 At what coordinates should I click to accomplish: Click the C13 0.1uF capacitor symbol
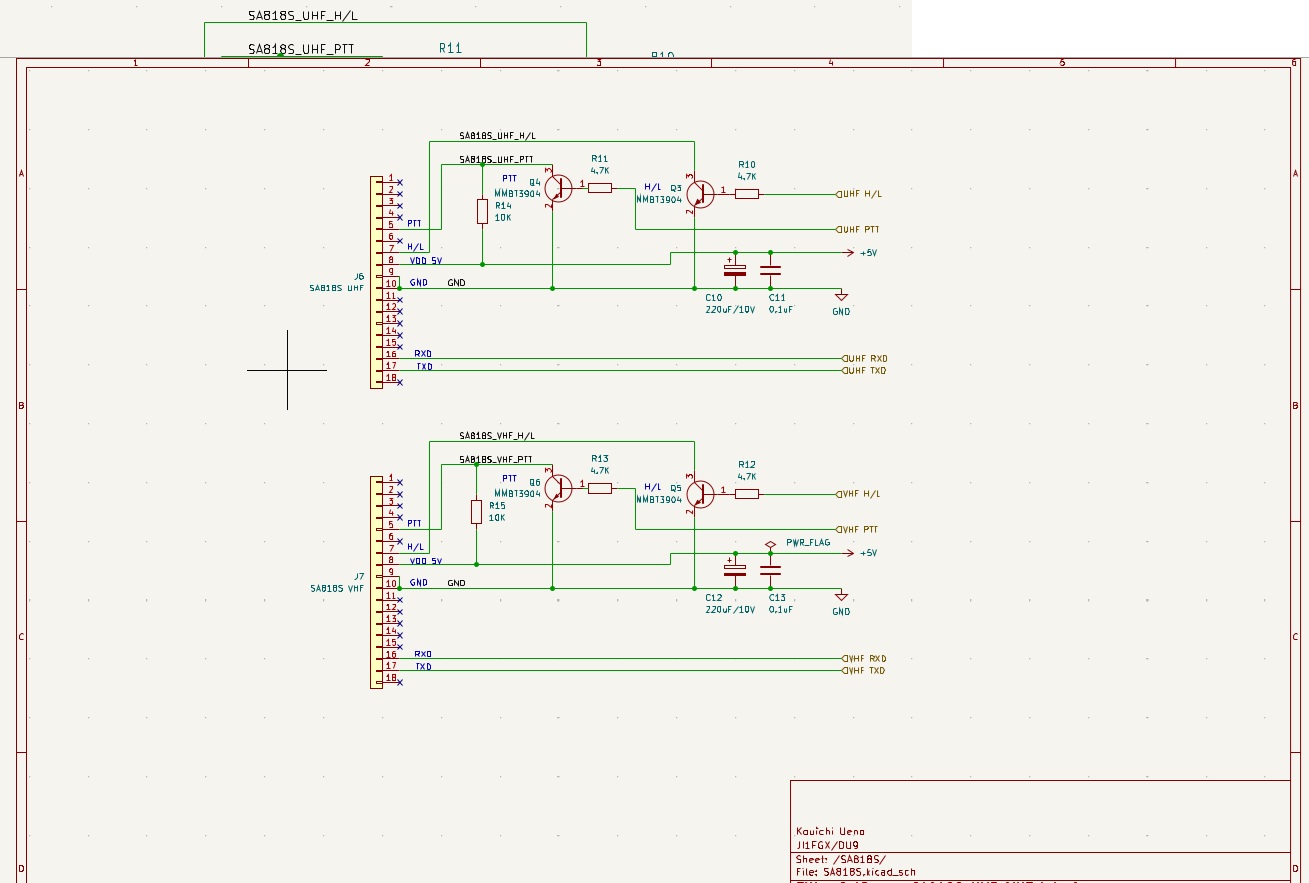(770, 570)
